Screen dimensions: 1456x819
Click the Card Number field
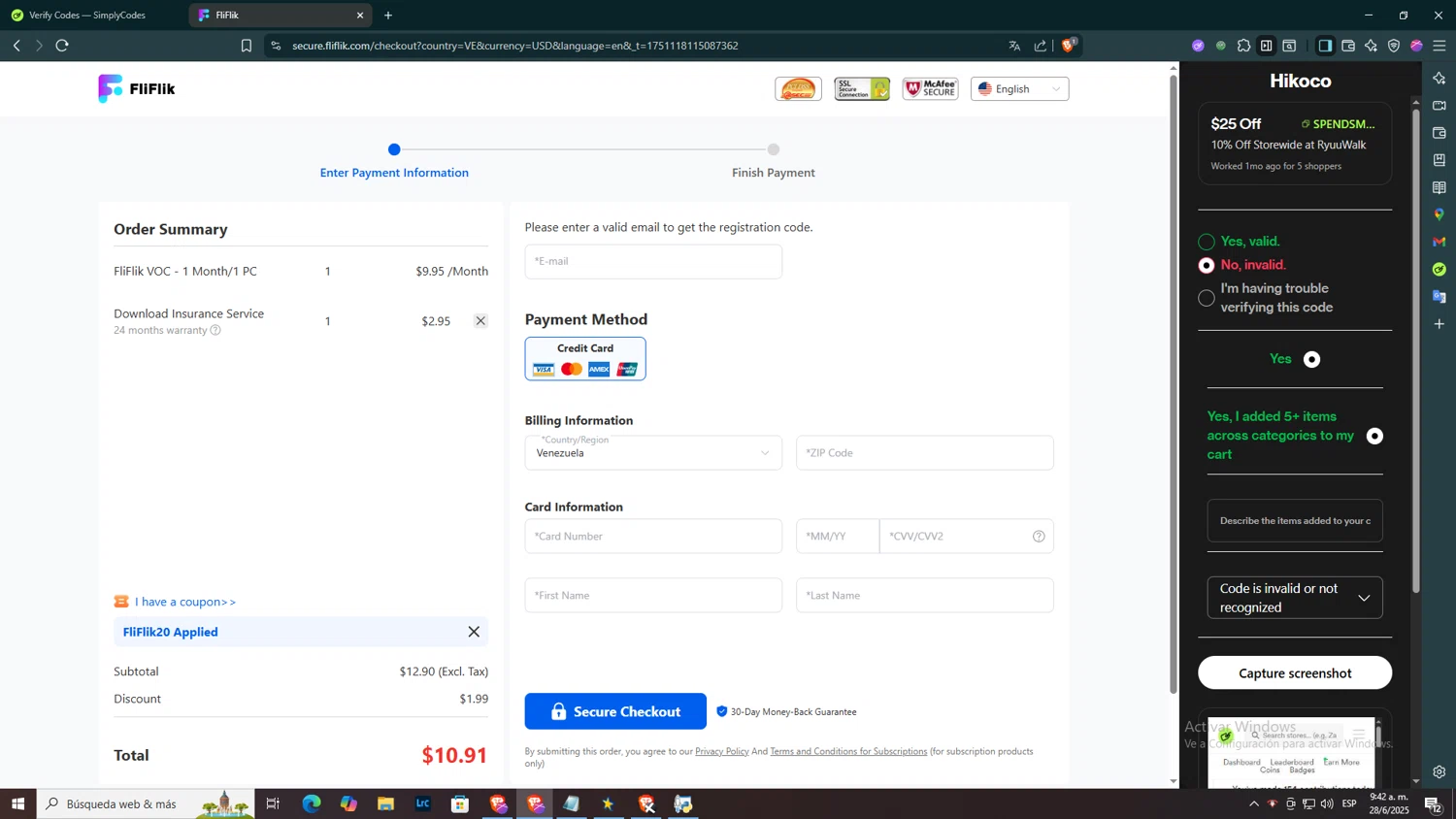coord(653,537)
